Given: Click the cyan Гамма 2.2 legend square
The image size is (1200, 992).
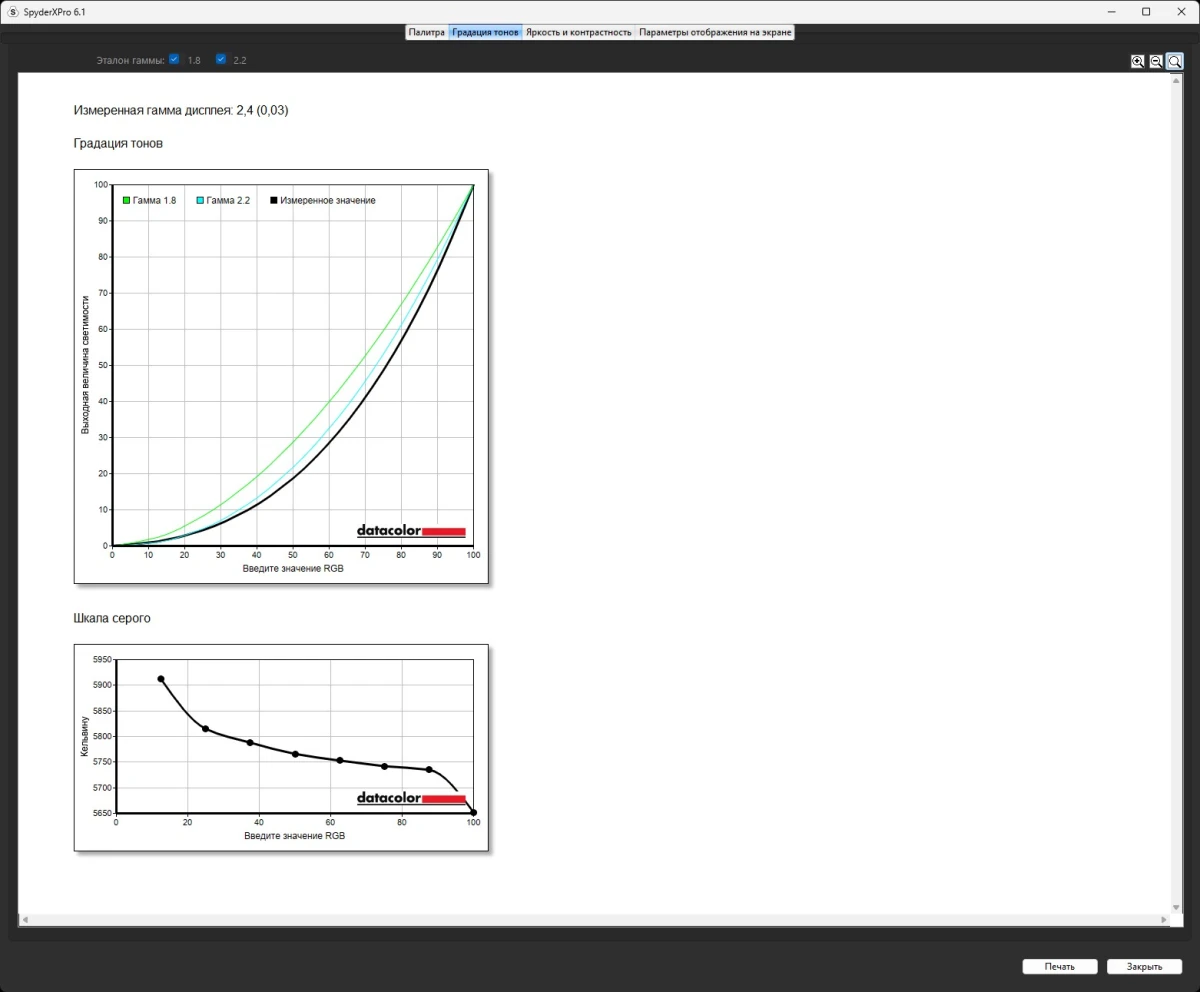Looking at the screenshot, I should tap(200, 201).
